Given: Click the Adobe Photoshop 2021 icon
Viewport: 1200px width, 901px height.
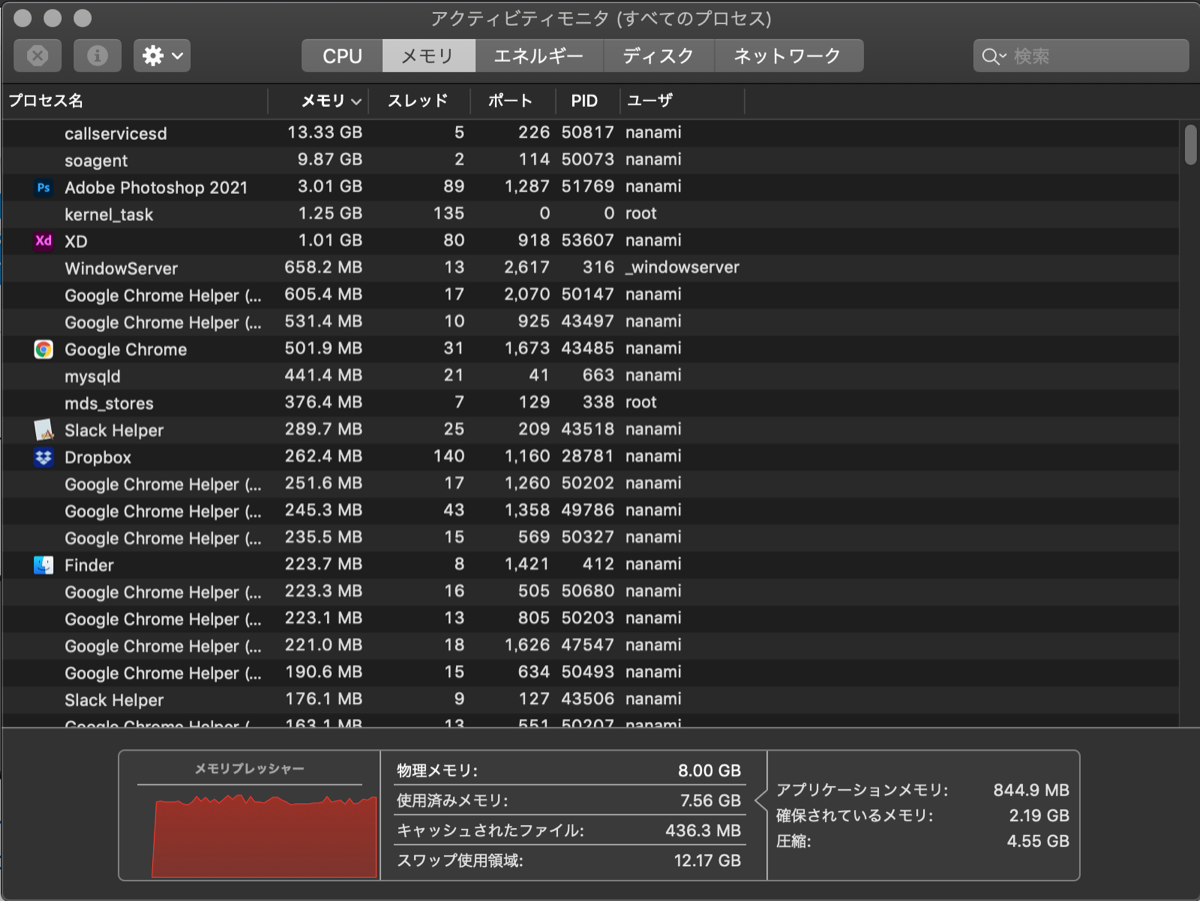Looking at the screenshot, I should 43,187.
